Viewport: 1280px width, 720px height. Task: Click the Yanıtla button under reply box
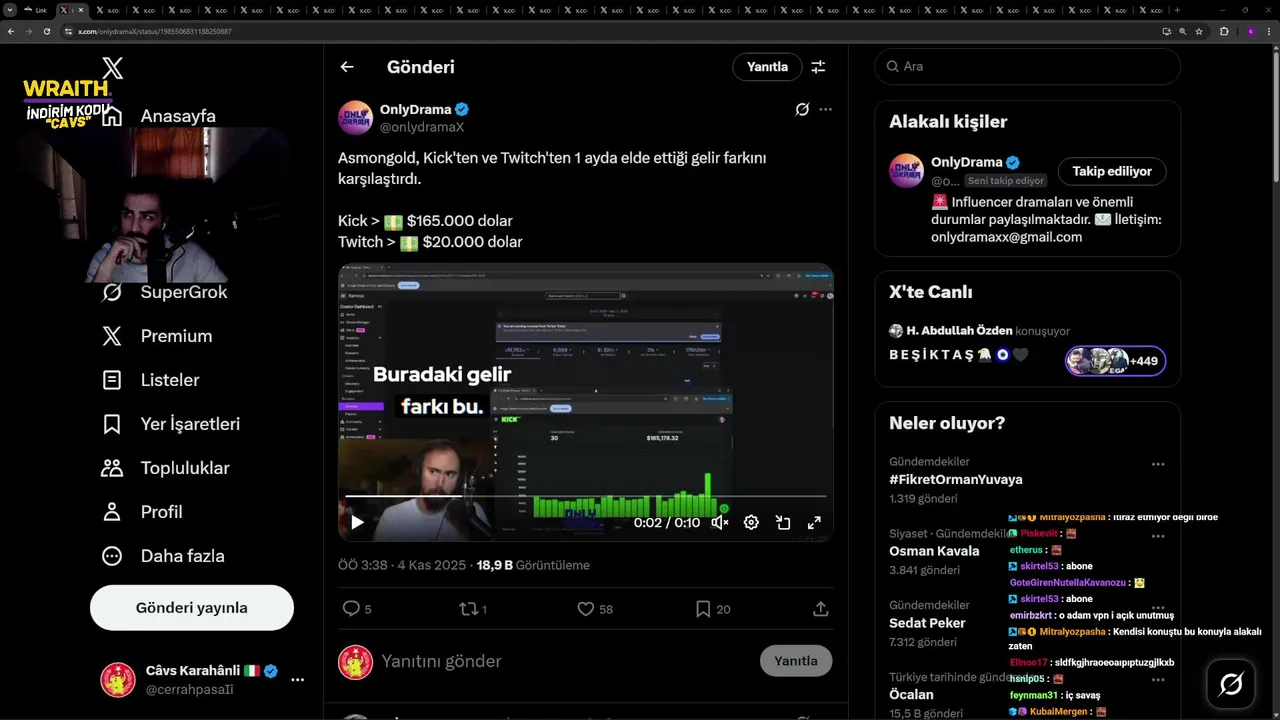pyautogui.click(x=796, y=661)
